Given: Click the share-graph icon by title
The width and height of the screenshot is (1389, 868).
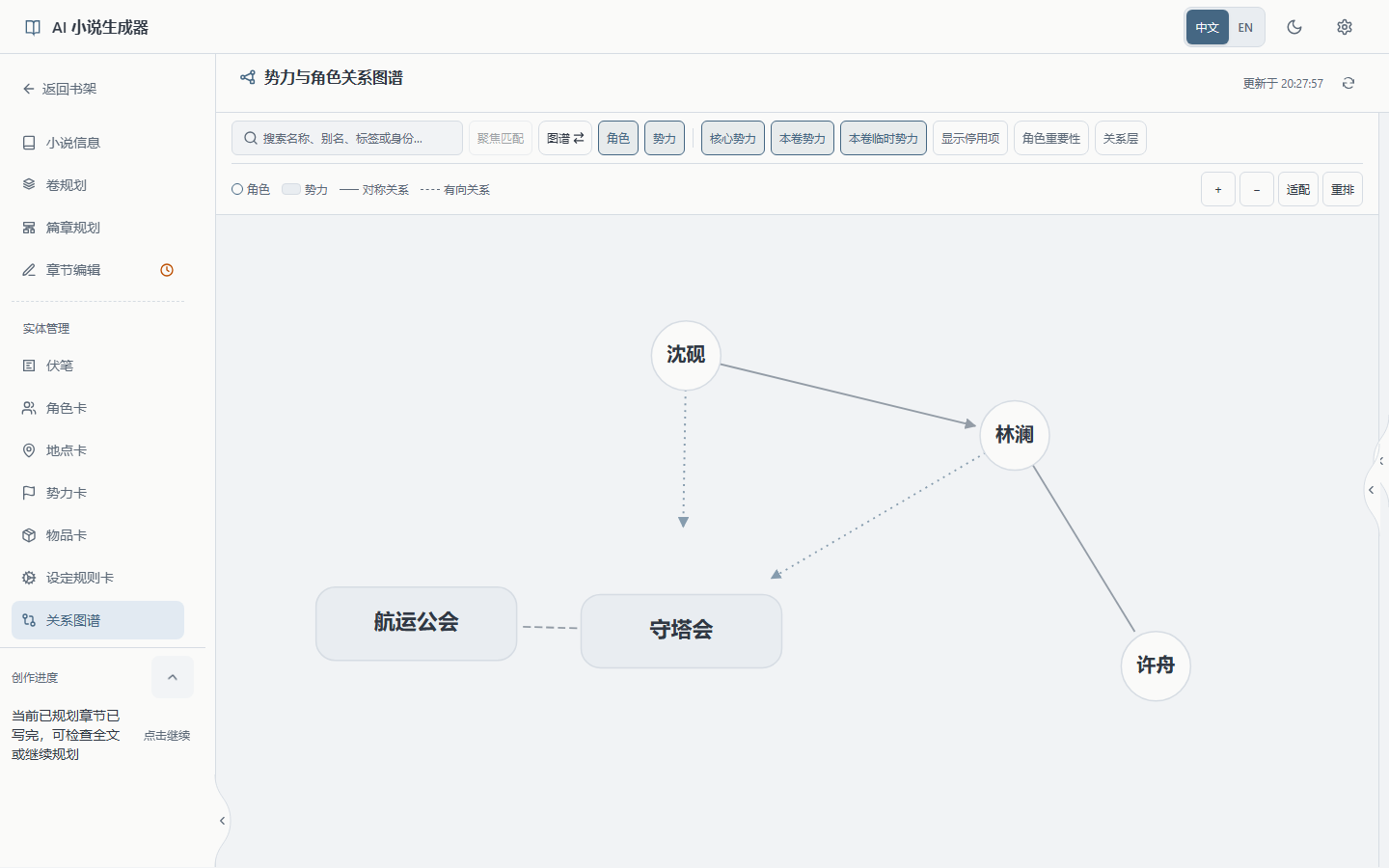Looking at the screenshot, I should pyautogui.click(x=248, y=77).
